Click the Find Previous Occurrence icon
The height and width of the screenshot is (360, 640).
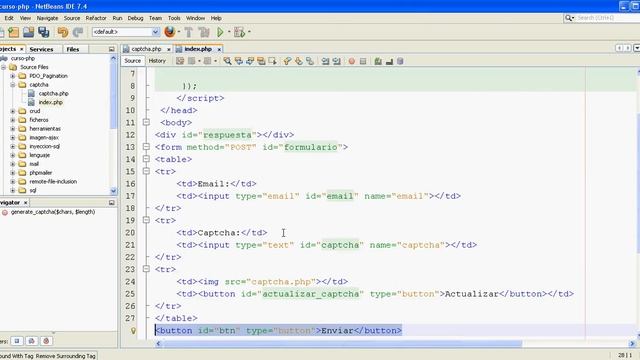[239, 61]
